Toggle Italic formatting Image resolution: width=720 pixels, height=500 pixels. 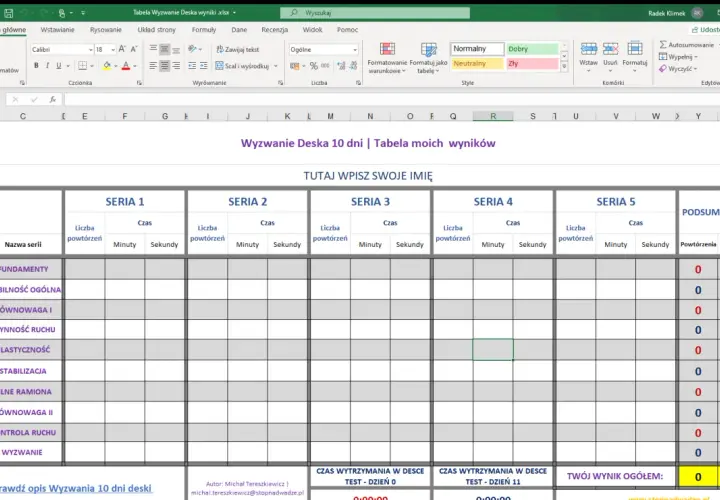click(x=47, y=66)
